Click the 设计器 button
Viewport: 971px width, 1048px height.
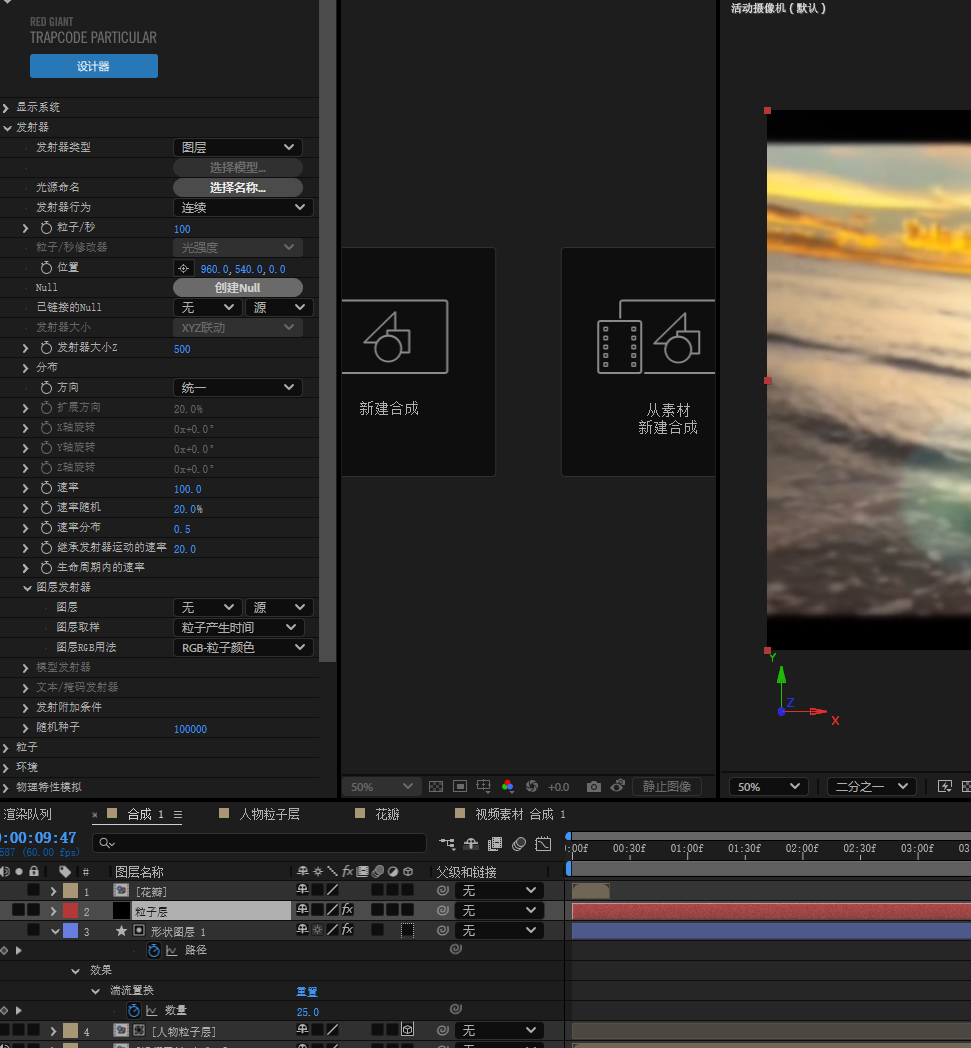click(x=93, y=66)
